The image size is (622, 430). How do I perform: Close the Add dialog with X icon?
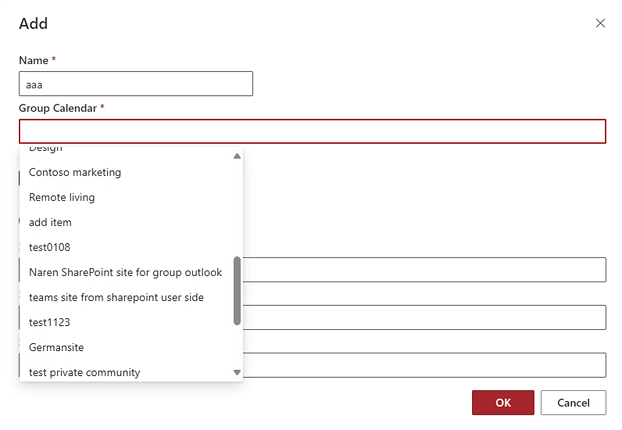coord(600,23)
